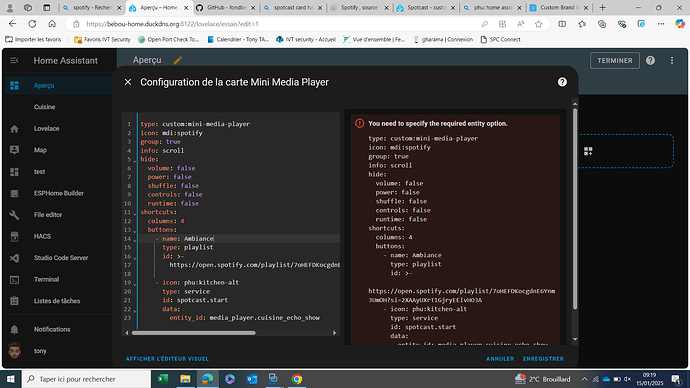This screenshot has height=388, width=690.
Task: Collapse the data: fold at line 22
Action: (135, 310)
